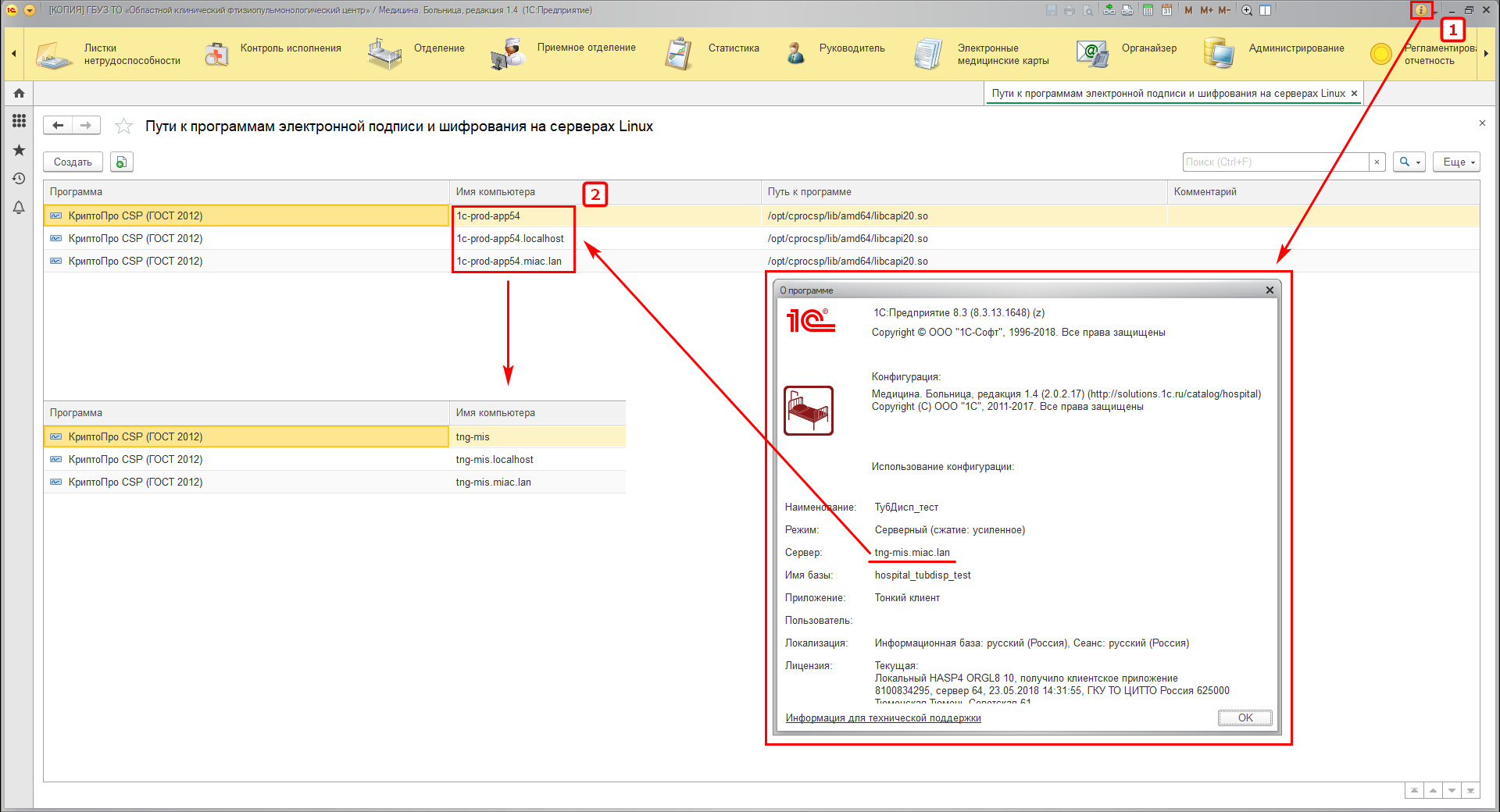Open Статистика section
The image size is (1500, 812).
(712, 54)
